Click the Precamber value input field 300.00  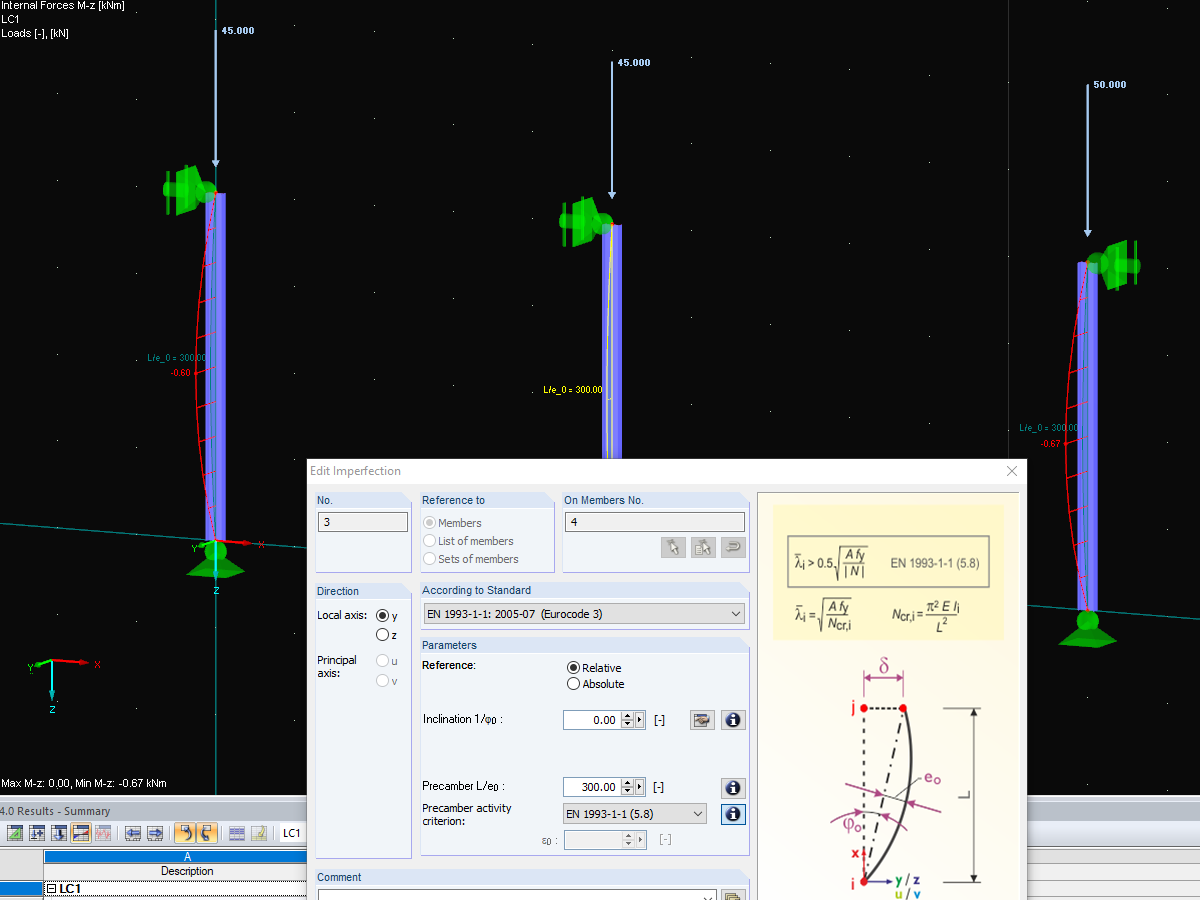click(x=592, y=788)
